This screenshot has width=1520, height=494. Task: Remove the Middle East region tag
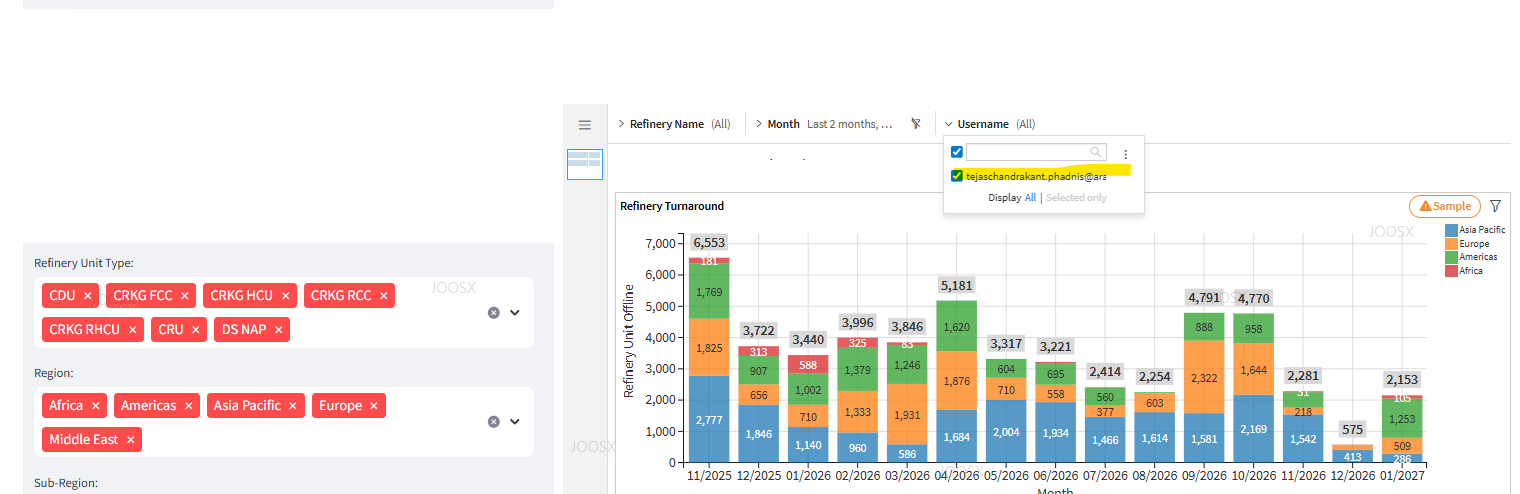click(131, 439)
